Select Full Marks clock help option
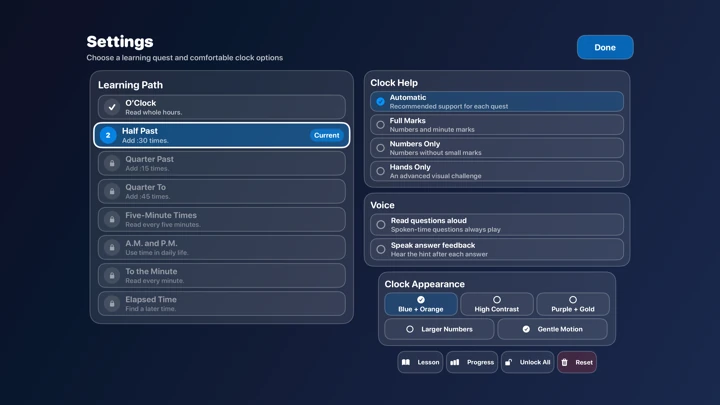Viewport: 720px width, 405px height. [x=497, y=124]
